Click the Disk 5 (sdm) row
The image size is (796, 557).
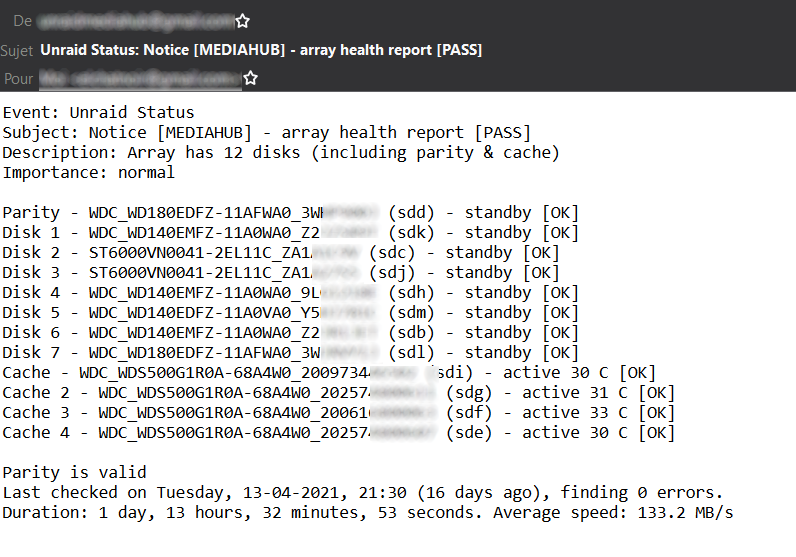pyautogui.click(x=290, y=313)
